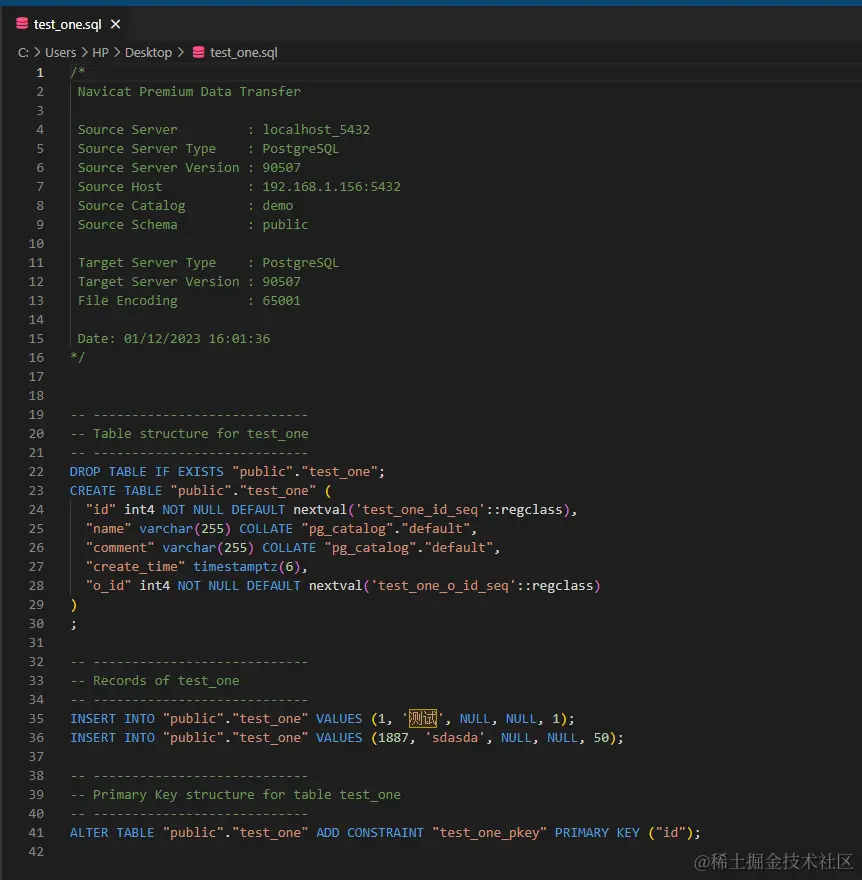The width and height of the screenshot is (862, 880).
Task: Click the highlighted '测试' string on line 35
Action: tap(423, 718)
